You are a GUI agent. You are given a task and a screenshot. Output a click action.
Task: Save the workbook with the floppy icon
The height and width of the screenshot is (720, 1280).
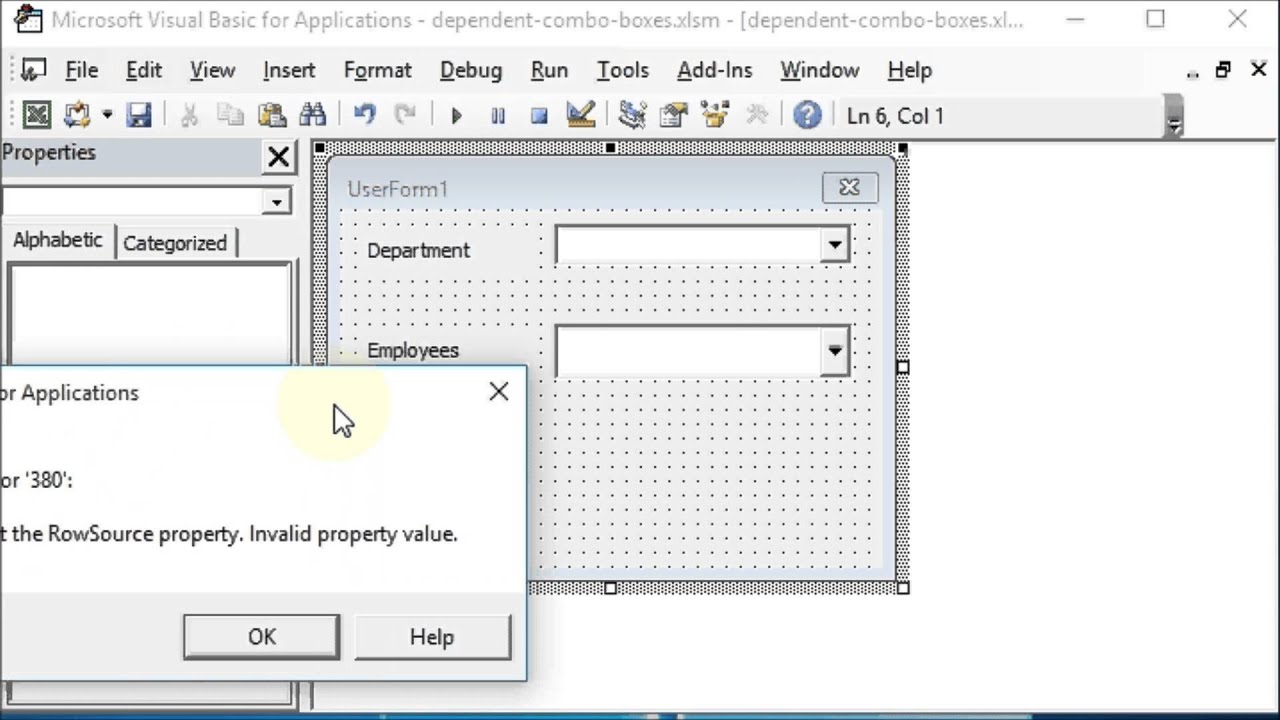click(x=138, y=115)
